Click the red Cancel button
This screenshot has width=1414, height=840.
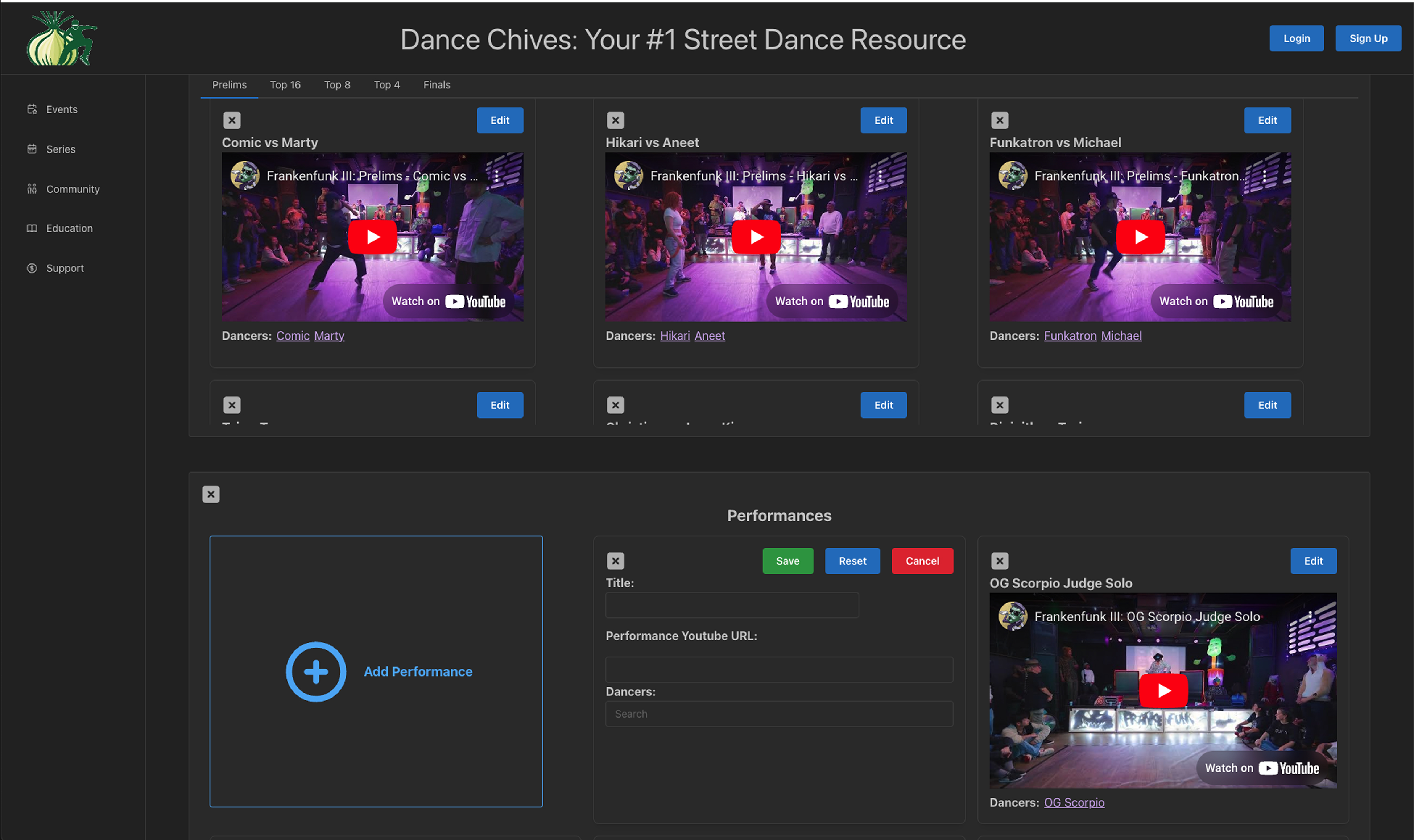922,561
